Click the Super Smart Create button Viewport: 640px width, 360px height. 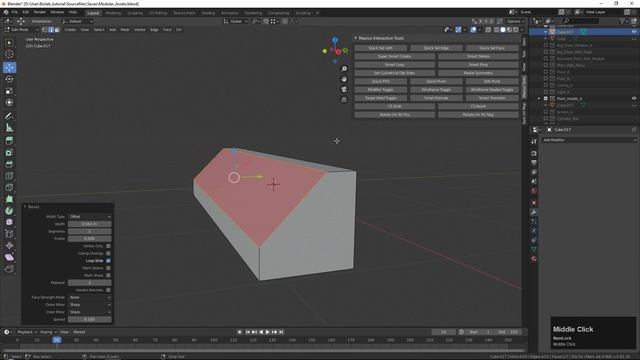[x=394, y=56]
